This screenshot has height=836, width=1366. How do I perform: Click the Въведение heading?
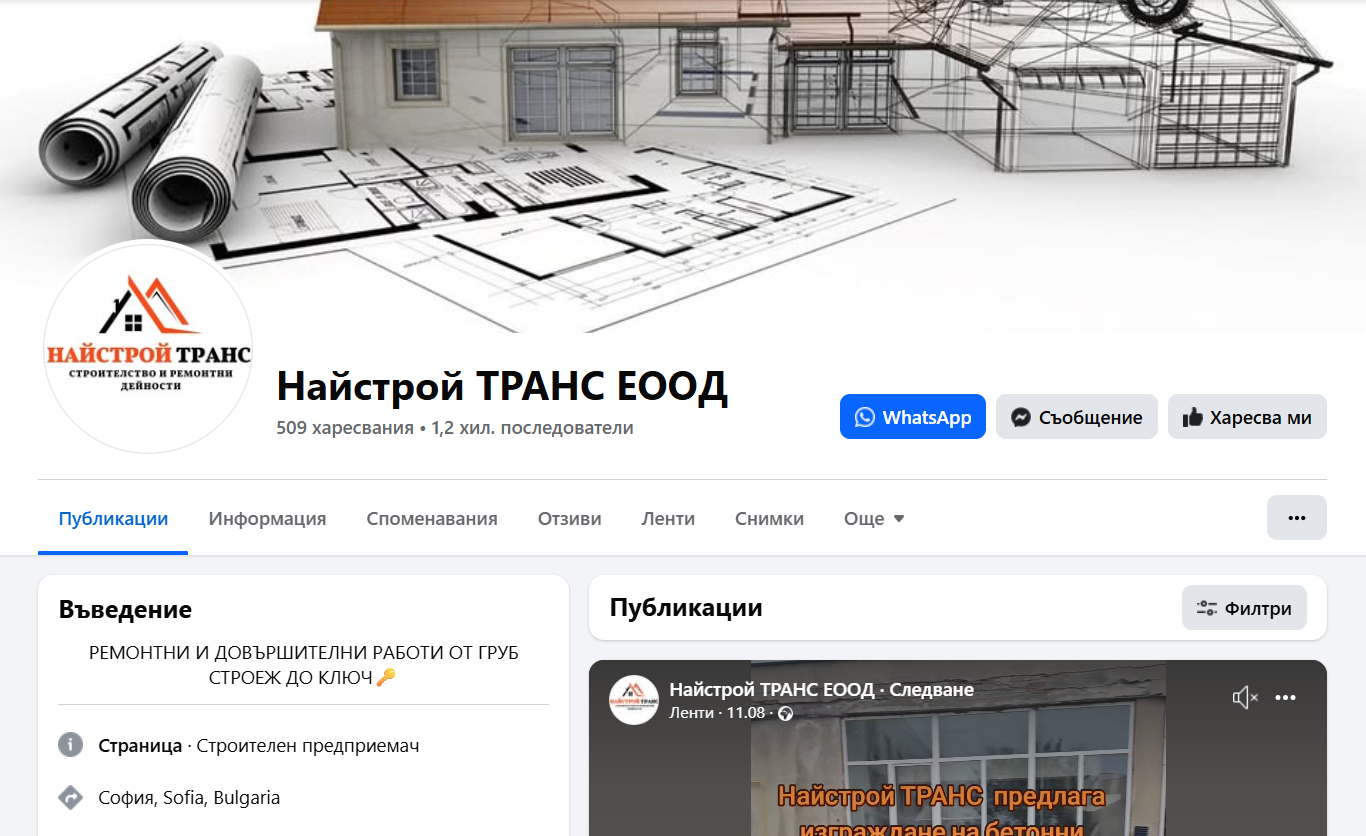click(125, 609)
